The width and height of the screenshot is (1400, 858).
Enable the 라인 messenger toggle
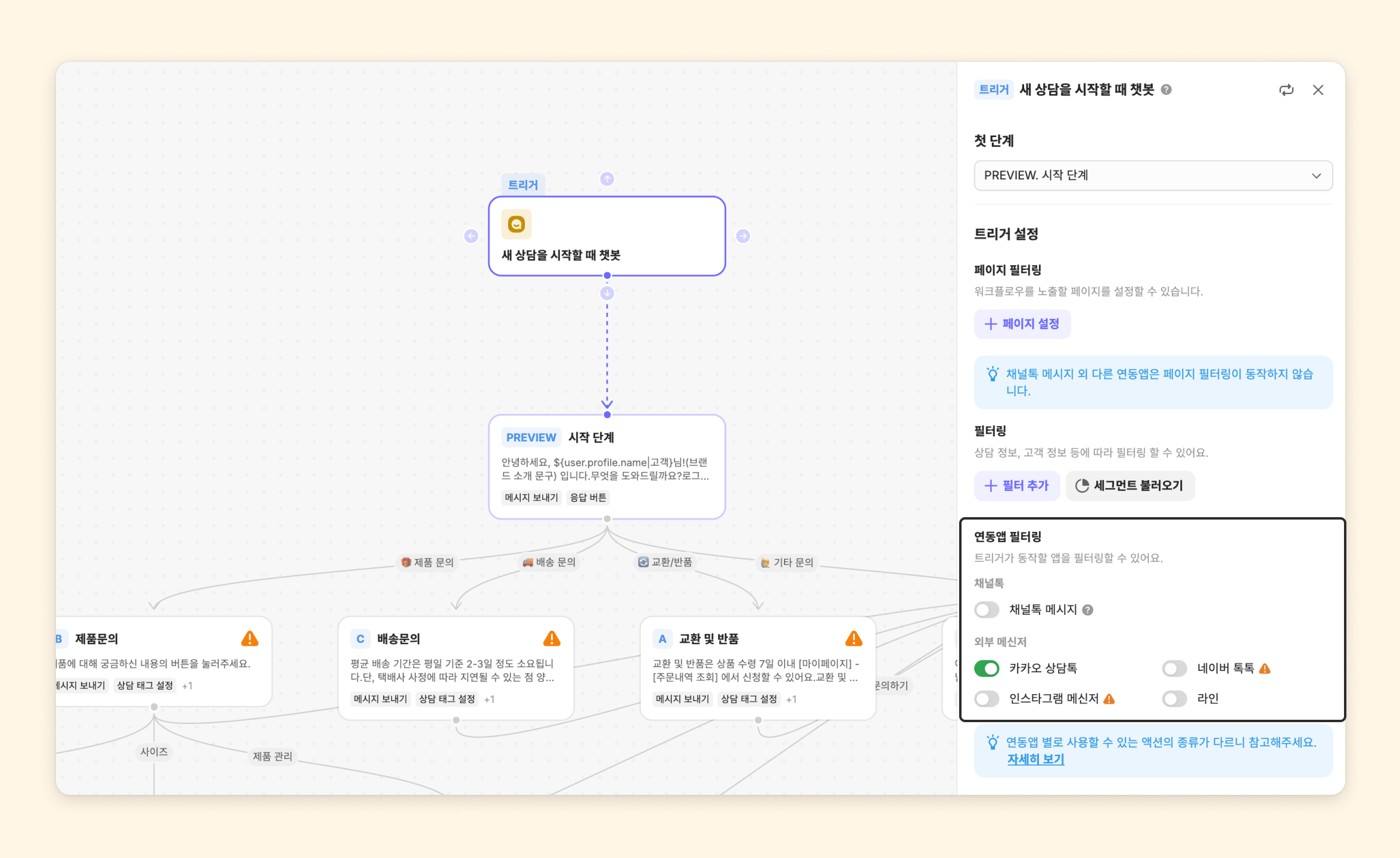point(1174,698)
